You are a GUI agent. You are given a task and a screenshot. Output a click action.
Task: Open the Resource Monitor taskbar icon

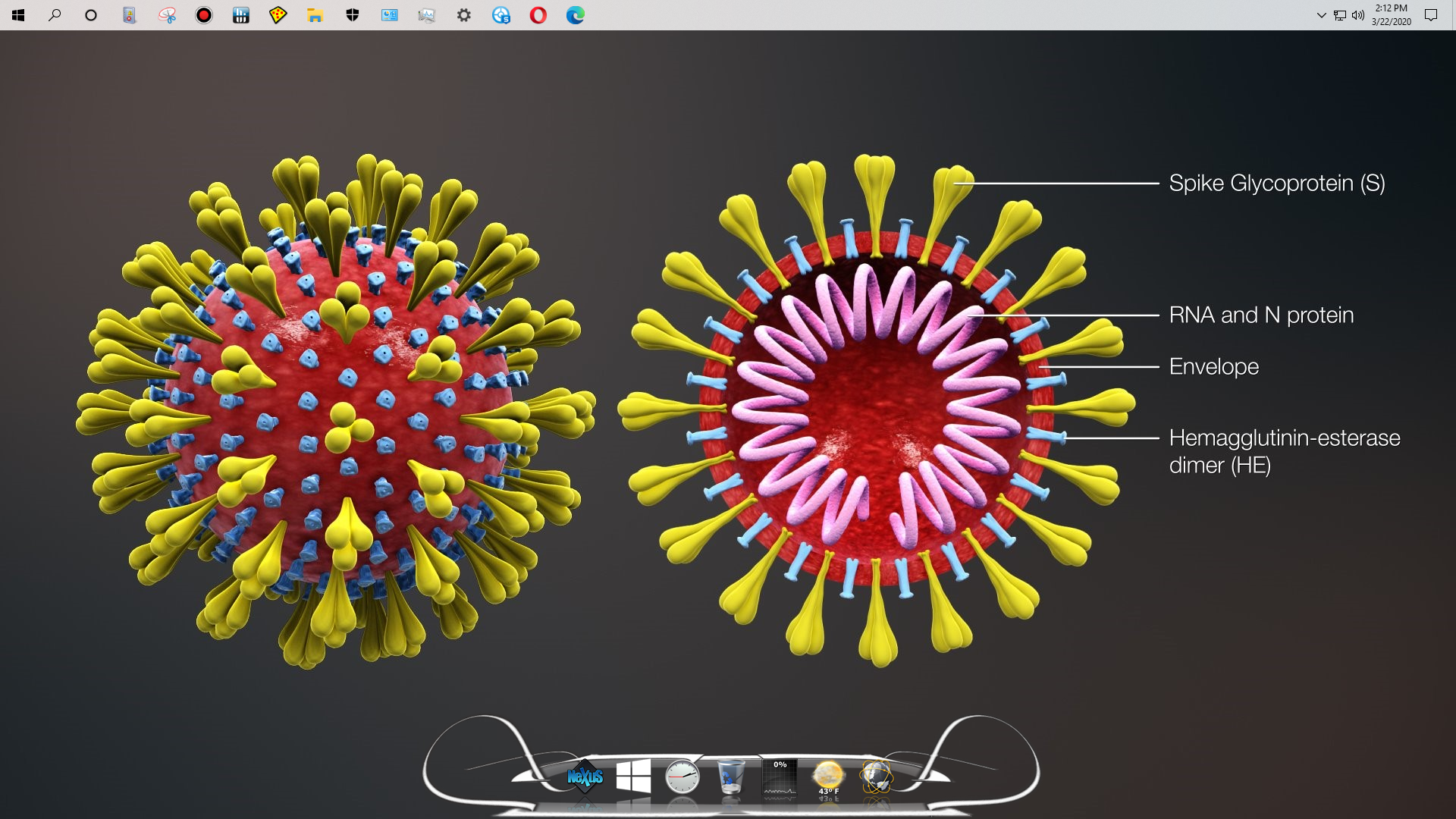click(427, 15)
